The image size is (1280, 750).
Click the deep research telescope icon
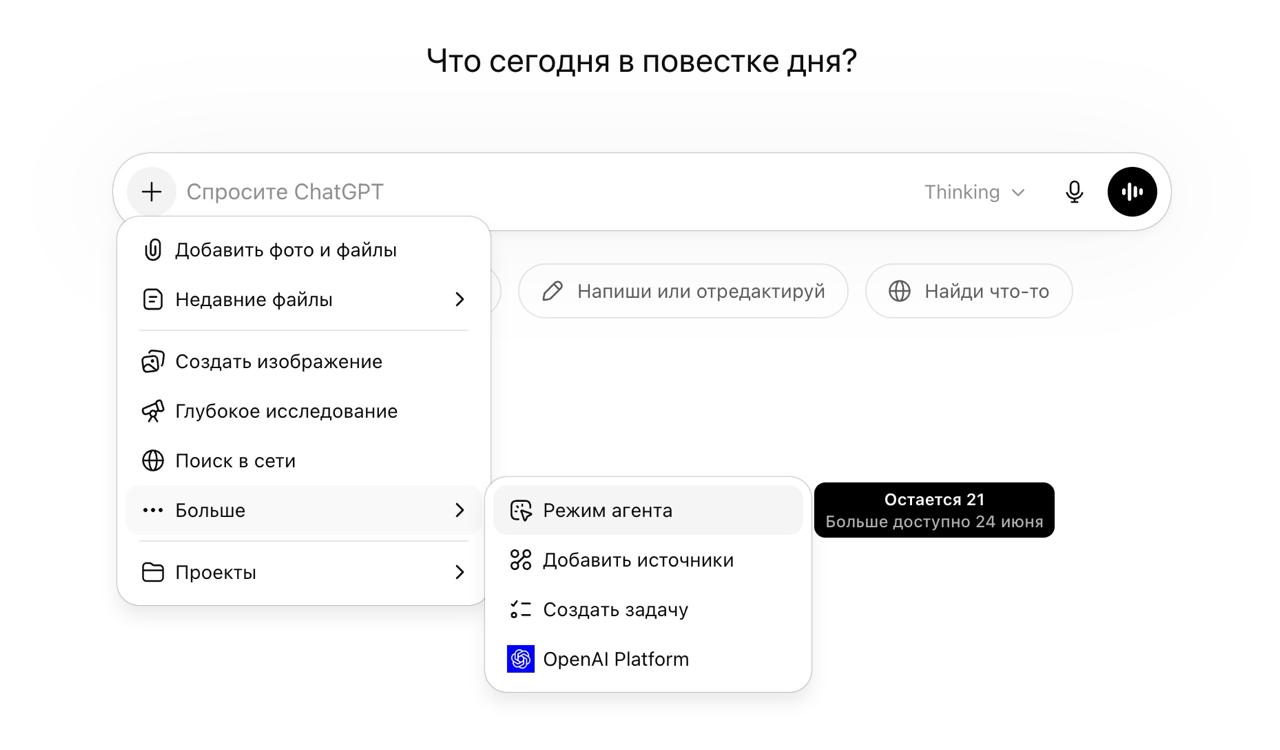153,411
